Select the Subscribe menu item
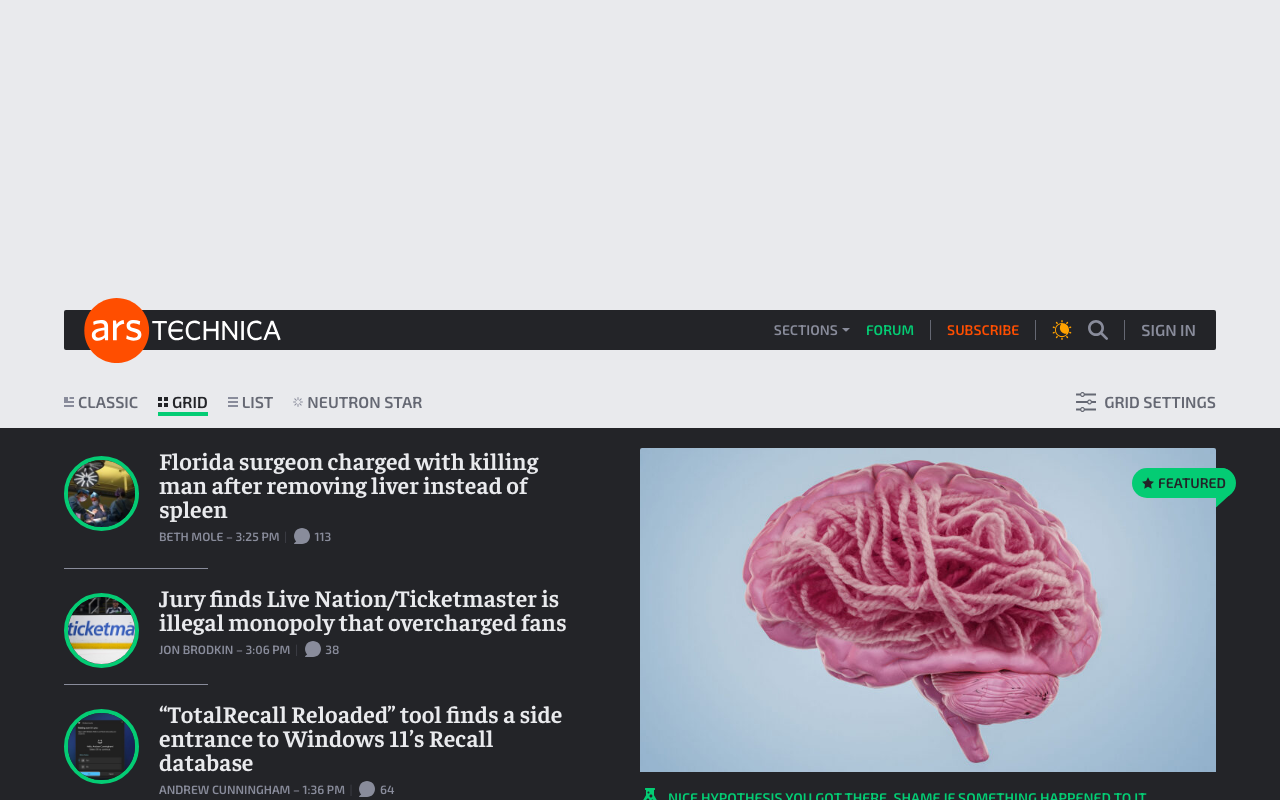1280x800 pixels. click(x=983, y=328)
